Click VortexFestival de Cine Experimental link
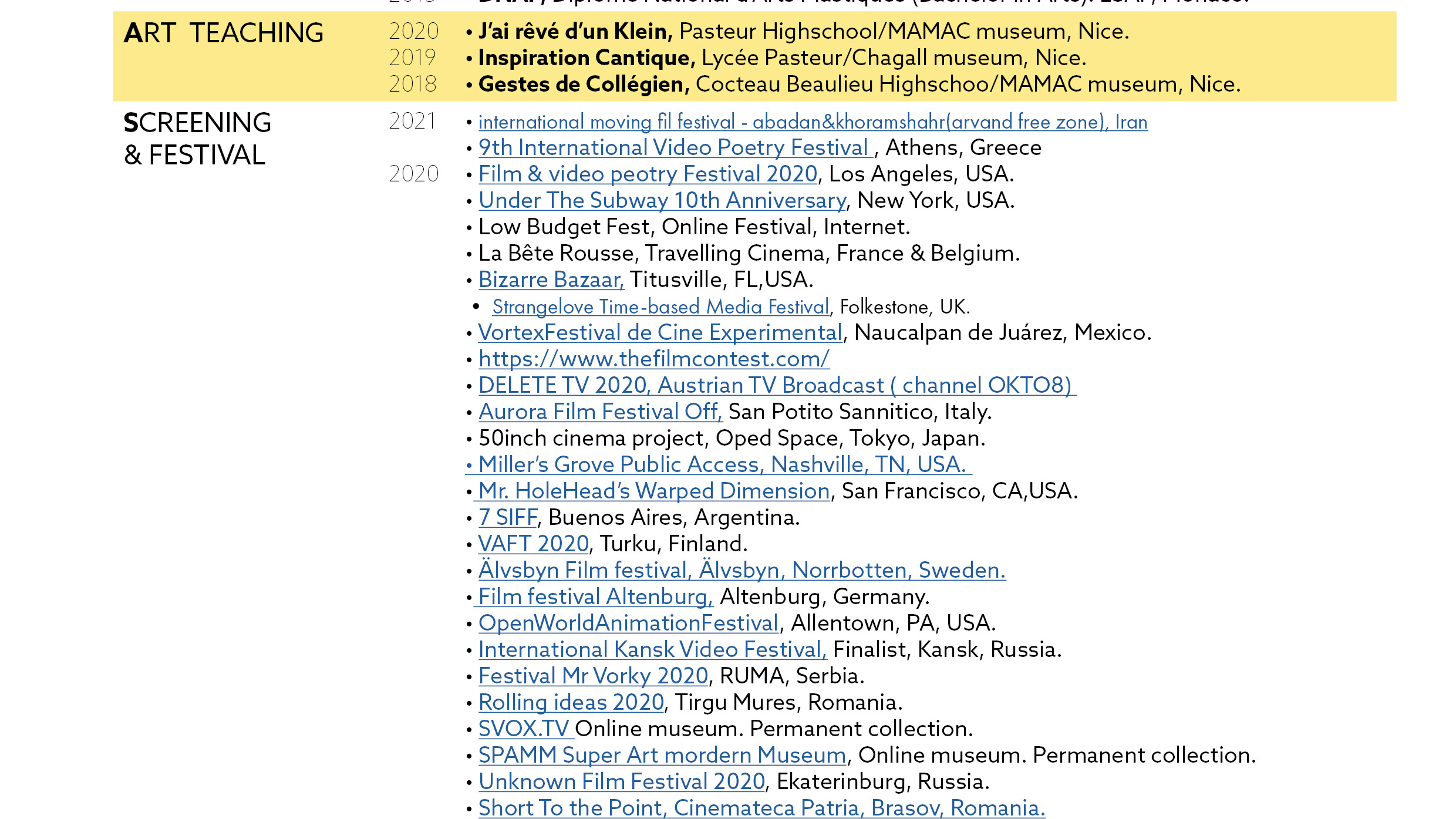1456x819 pixels. (x=660, y=333)
